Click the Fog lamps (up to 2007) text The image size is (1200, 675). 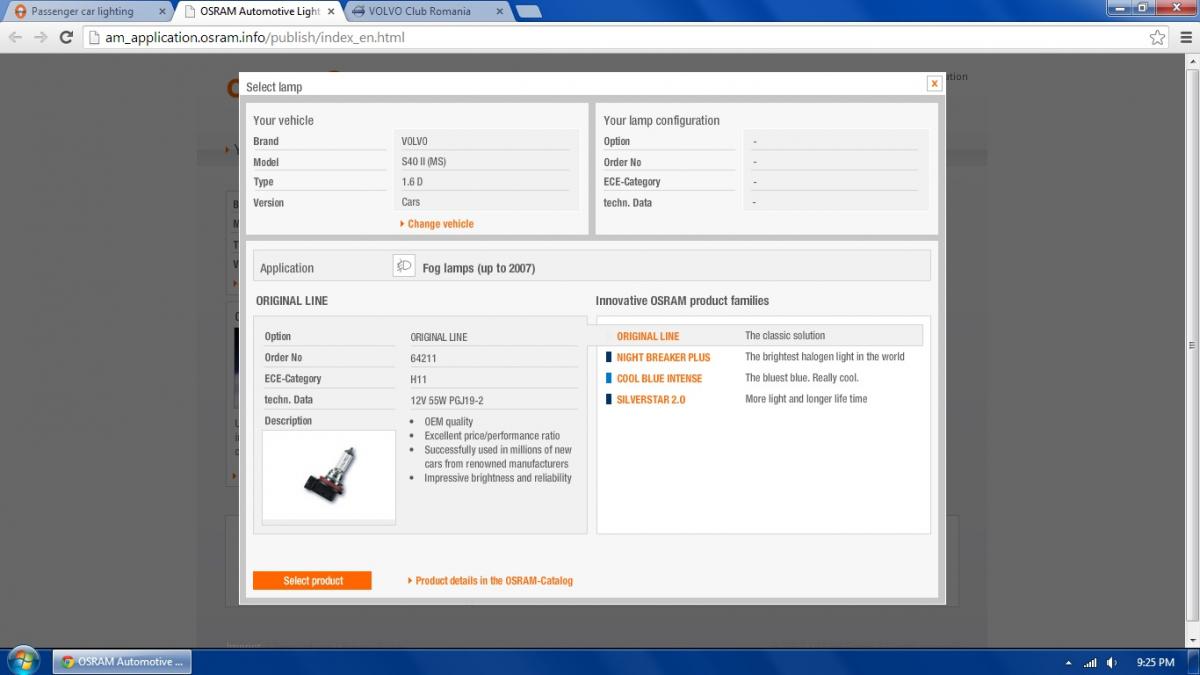click(x=479, y=268)
